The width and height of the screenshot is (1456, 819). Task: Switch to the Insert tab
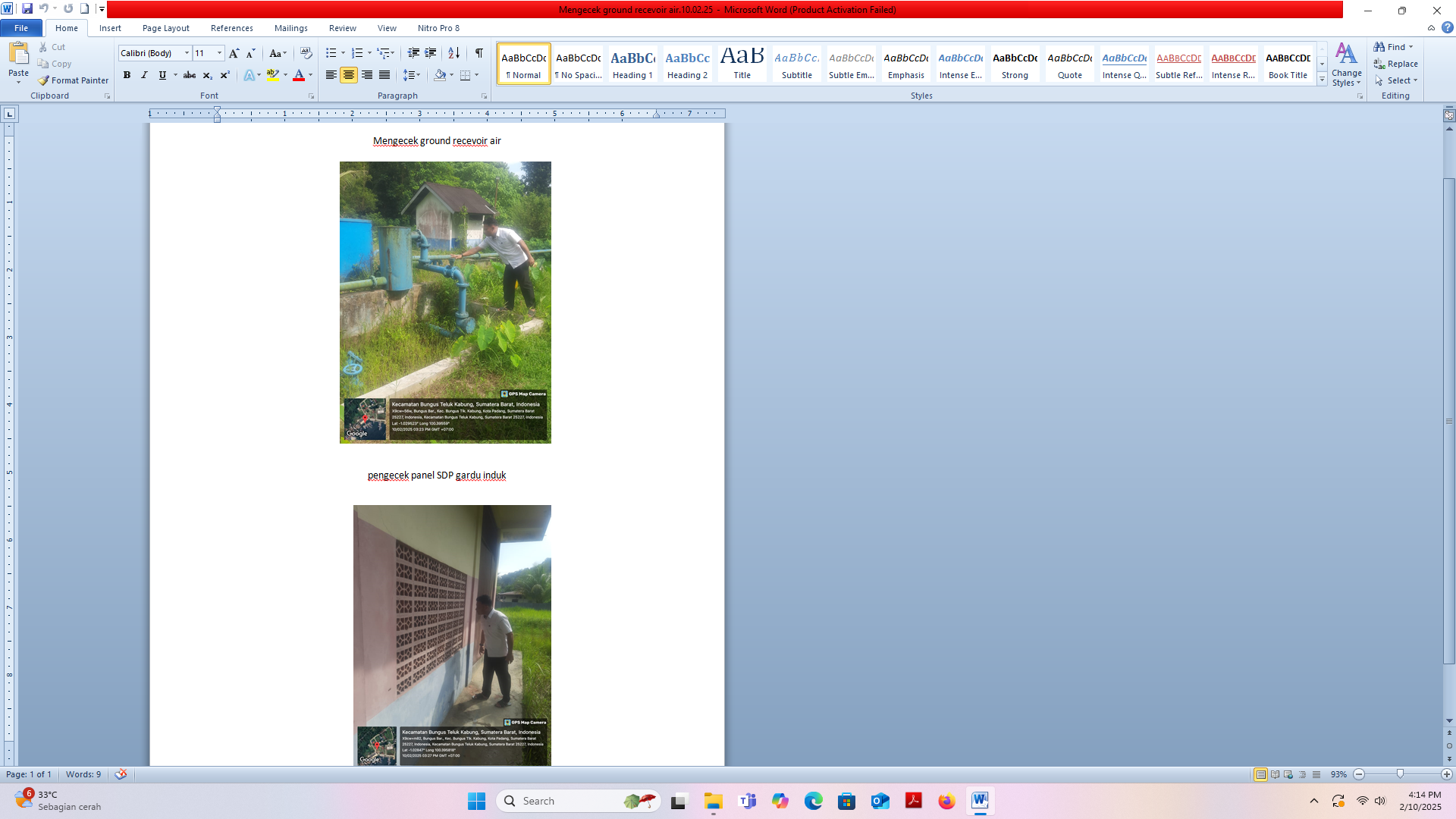(x=110, y=28)
